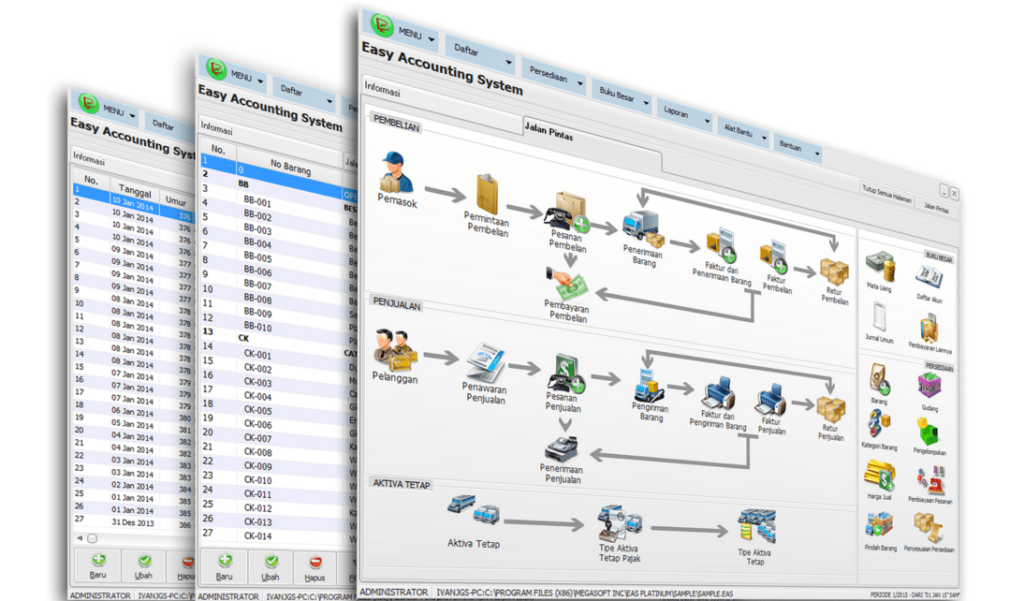This screenshot has height=601, width=1024.
Task: Select the Penerimaan Barang truck icon
Action: 639,228
